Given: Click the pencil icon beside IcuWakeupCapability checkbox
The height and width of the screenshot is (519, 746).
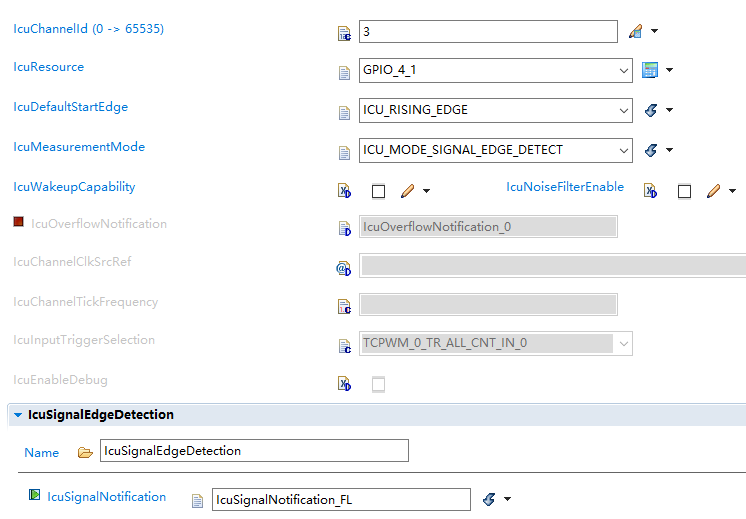Looking at the screenshot, I should pyautogui.click(x=407, y=191).
